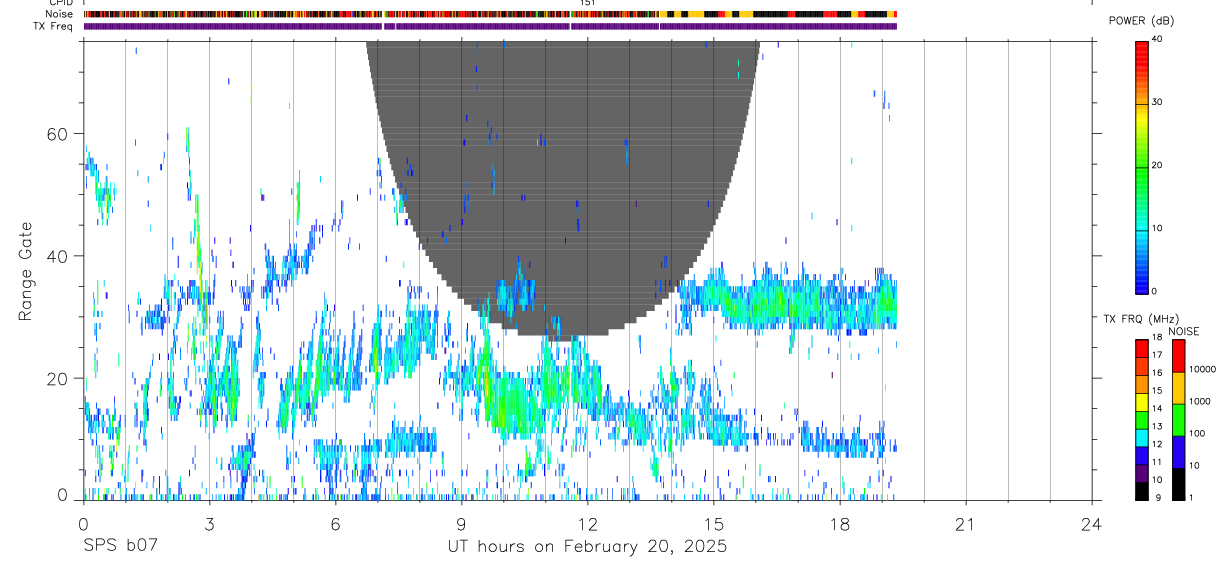Click the x-axis tick label '0'

[x=83, y=524]
